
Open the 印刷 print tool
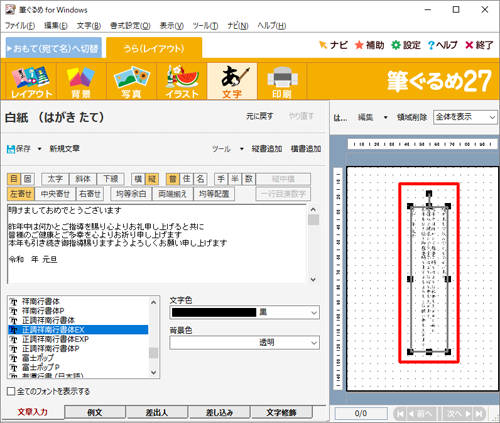click(282, 82)
